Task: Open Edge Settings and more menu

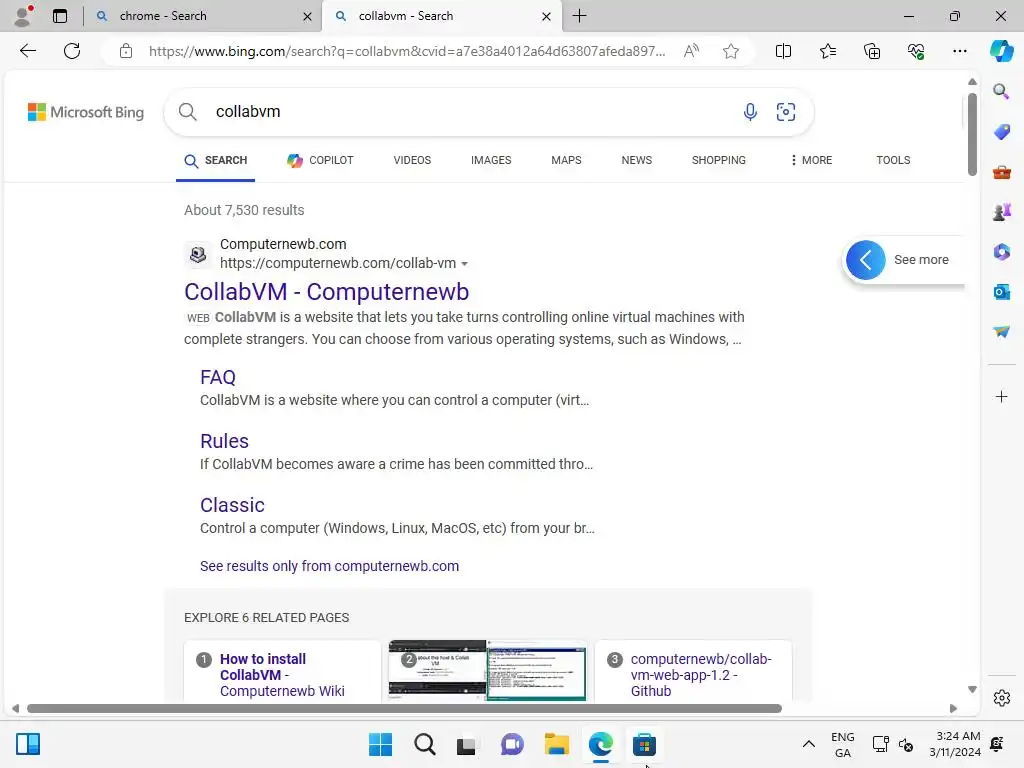Action: (x=959, y=51)
